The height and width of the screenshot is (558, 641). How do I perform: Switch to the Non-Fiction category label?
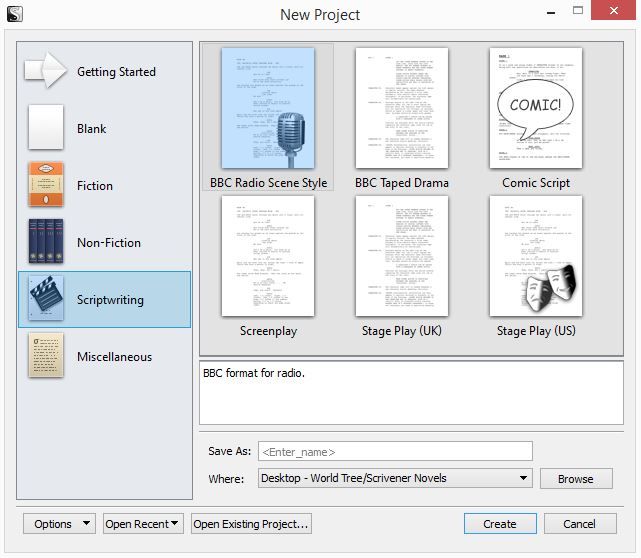[x=109, y=242]
